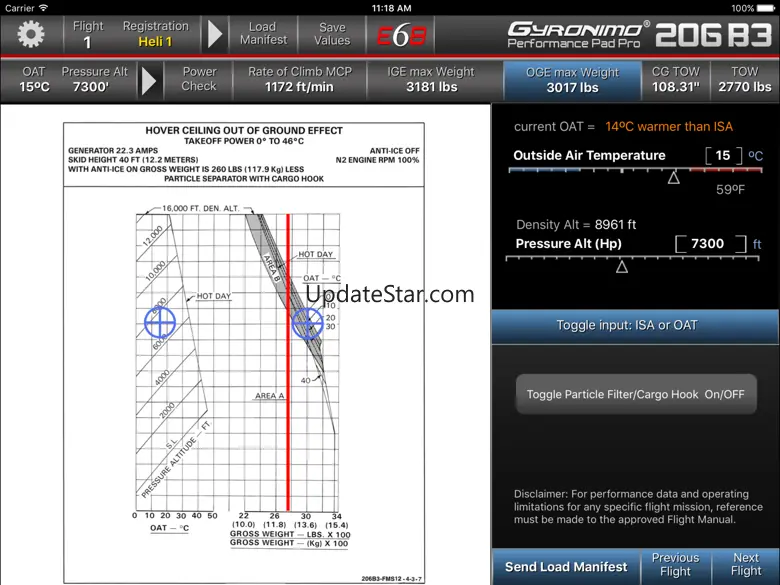Tap the OAT 15°C header value
Viewport: 780px width, 585px height.
34,79
